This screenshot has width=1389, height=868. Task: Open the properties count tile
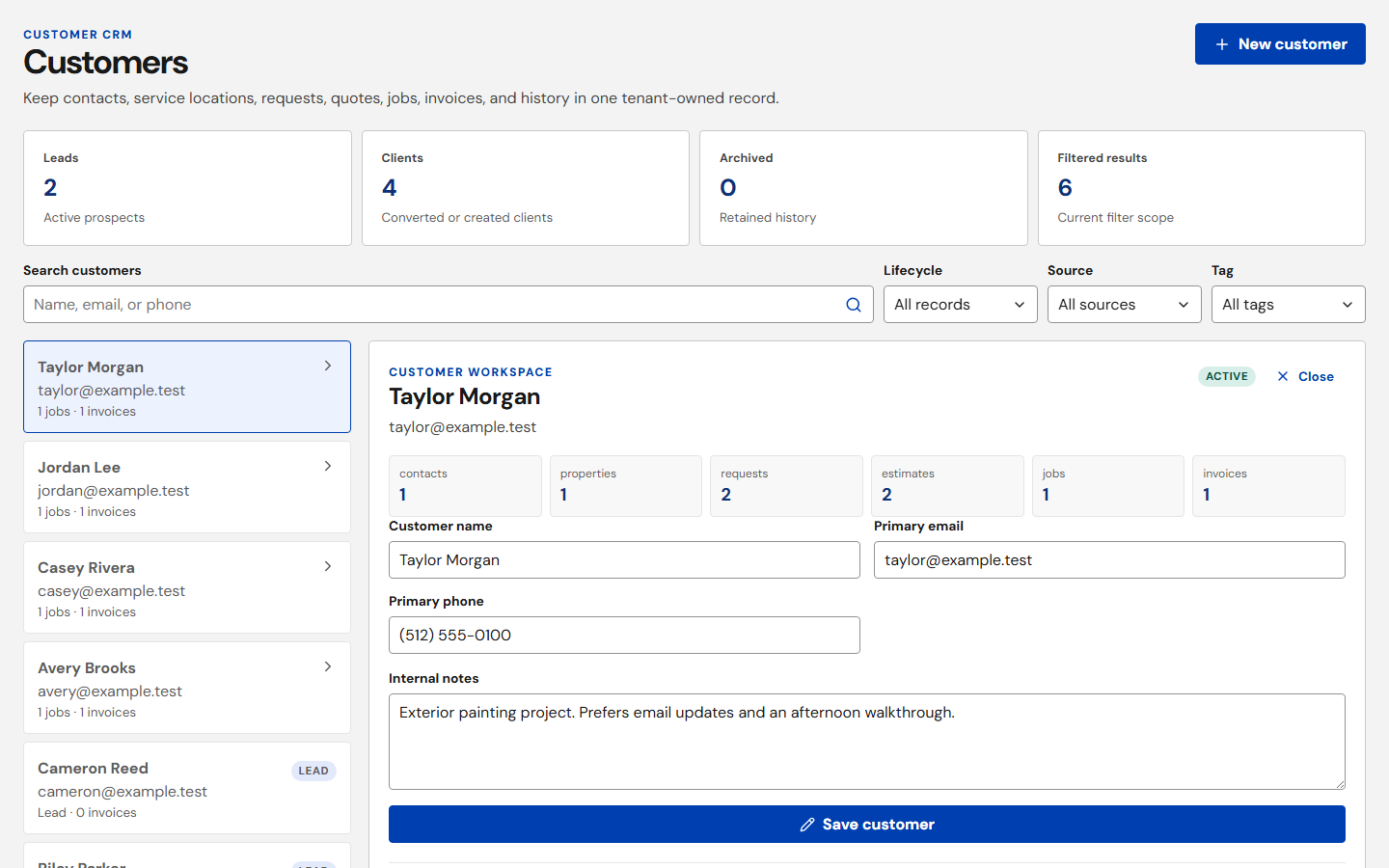coord(626,486)
